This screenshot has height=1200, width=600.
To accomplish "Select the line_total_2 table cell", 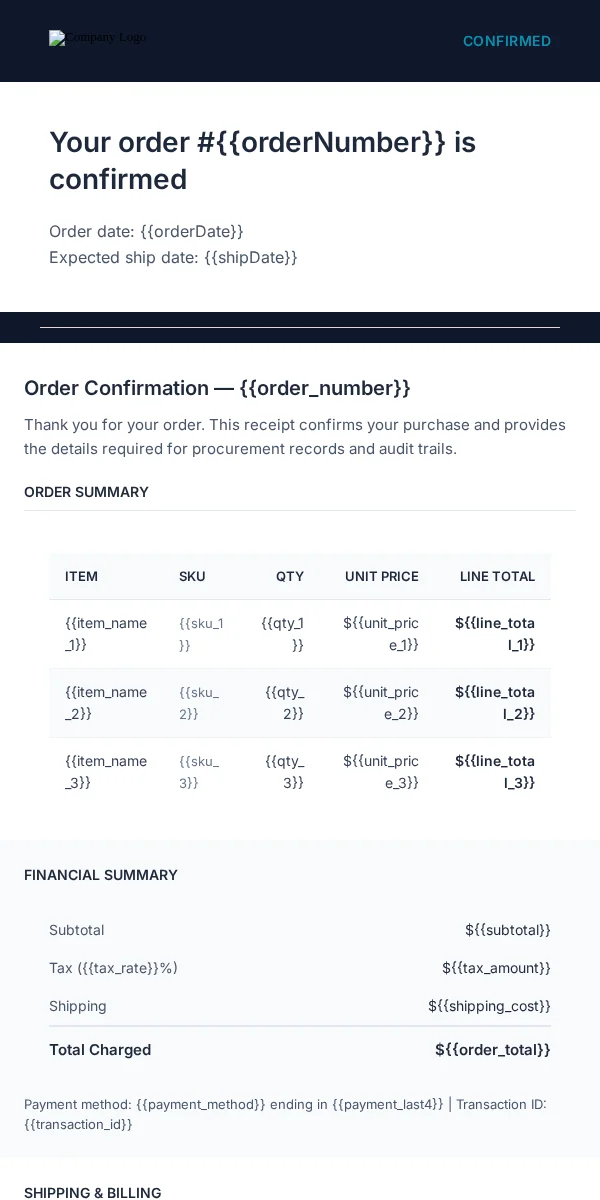I will pyautogui.click(x=493, y=703).
